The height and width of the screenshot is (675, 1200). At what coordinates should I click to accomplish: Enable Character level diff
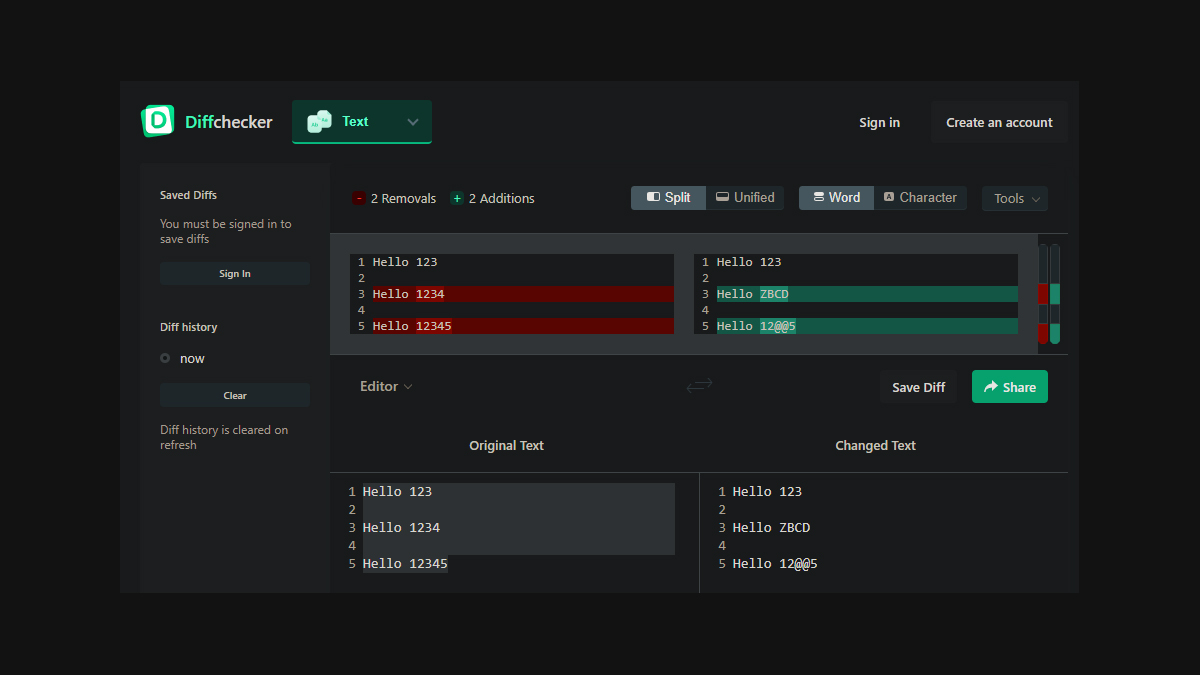coord(919,198)
